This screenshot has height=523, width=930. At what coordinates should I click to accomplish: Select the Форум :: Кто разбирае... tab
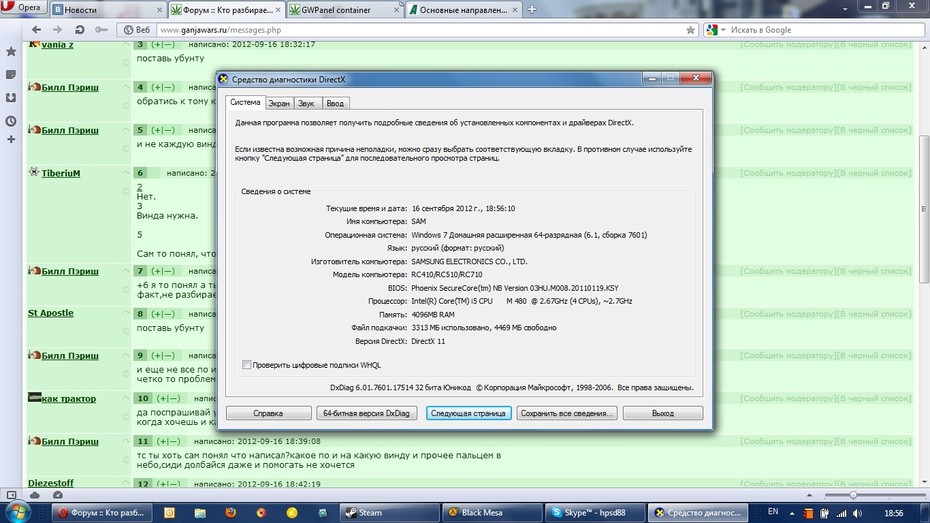tap(226, 10)
